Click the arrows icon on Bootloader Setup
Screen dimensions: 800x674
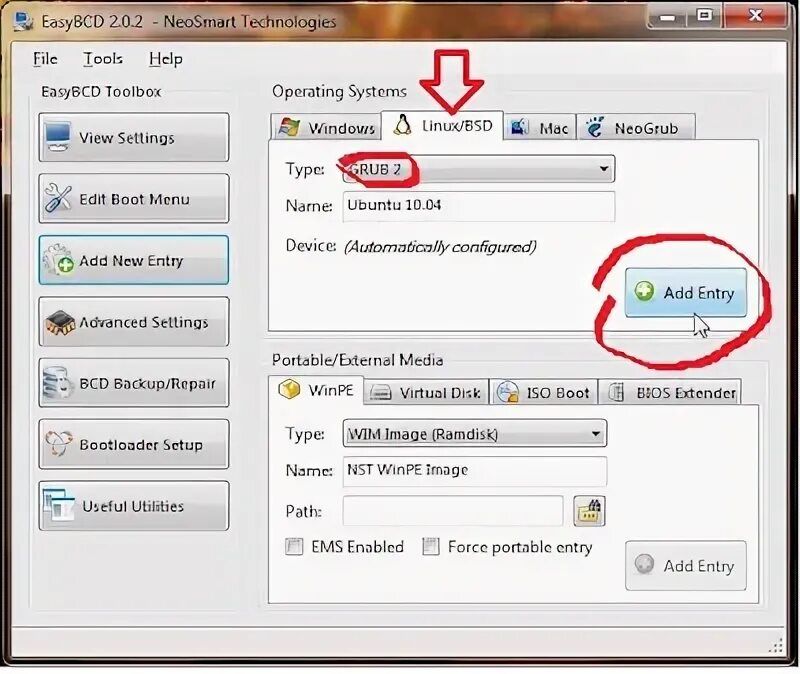[x=58, y=443]
